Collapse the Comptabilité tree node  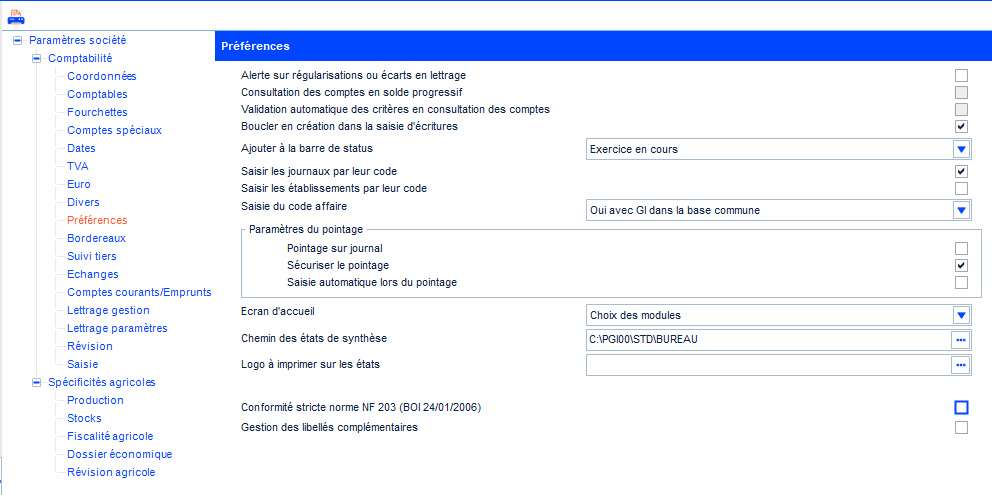(36, 58)
